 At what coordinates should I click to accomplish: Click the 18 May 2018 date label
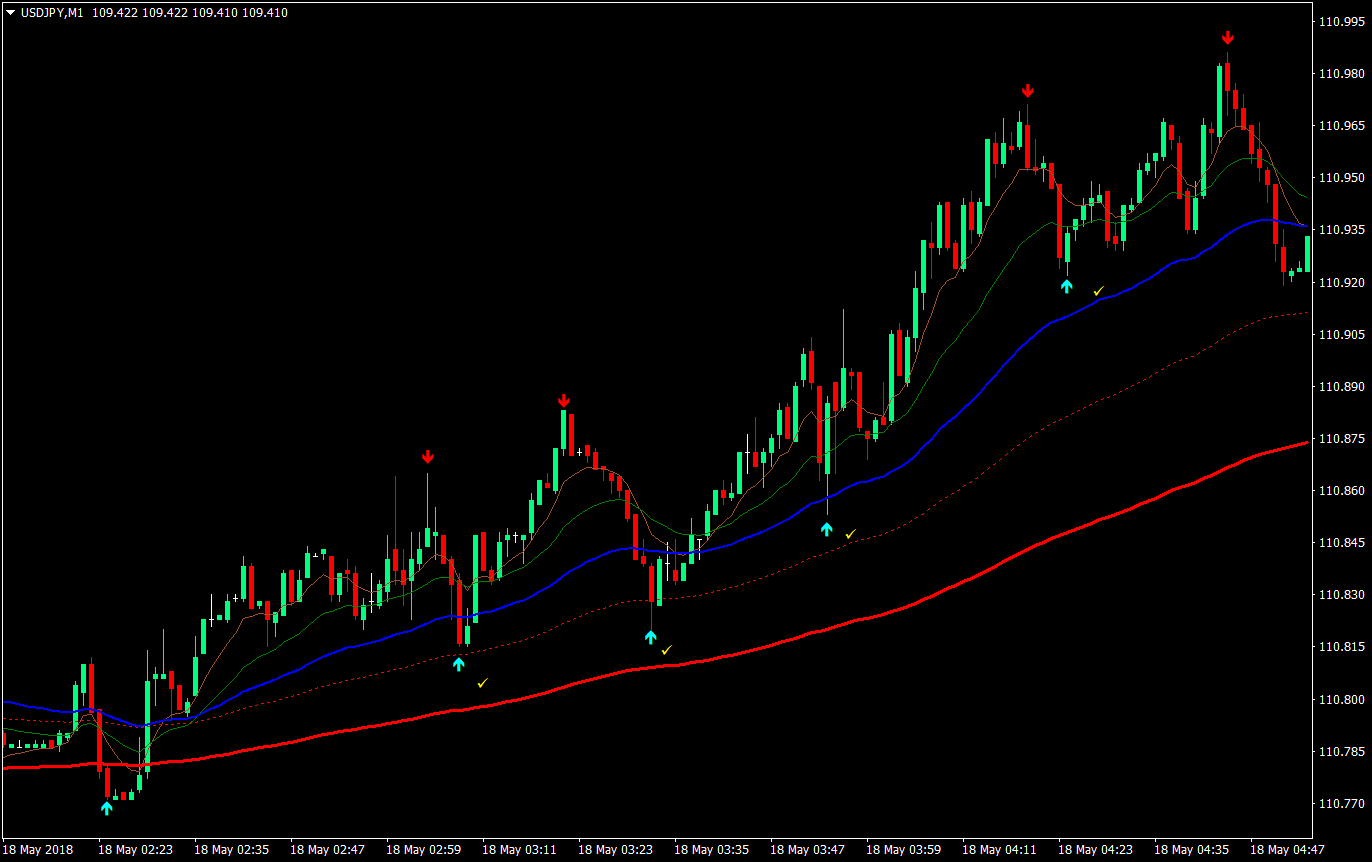point(38,849)
